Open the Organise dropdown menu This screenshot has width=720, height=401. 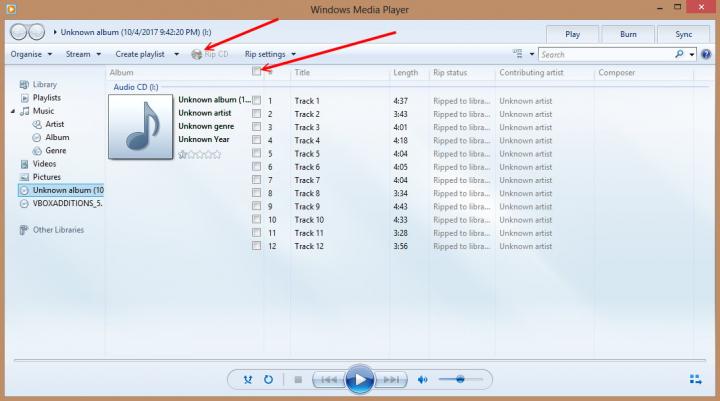pos(31,54)
